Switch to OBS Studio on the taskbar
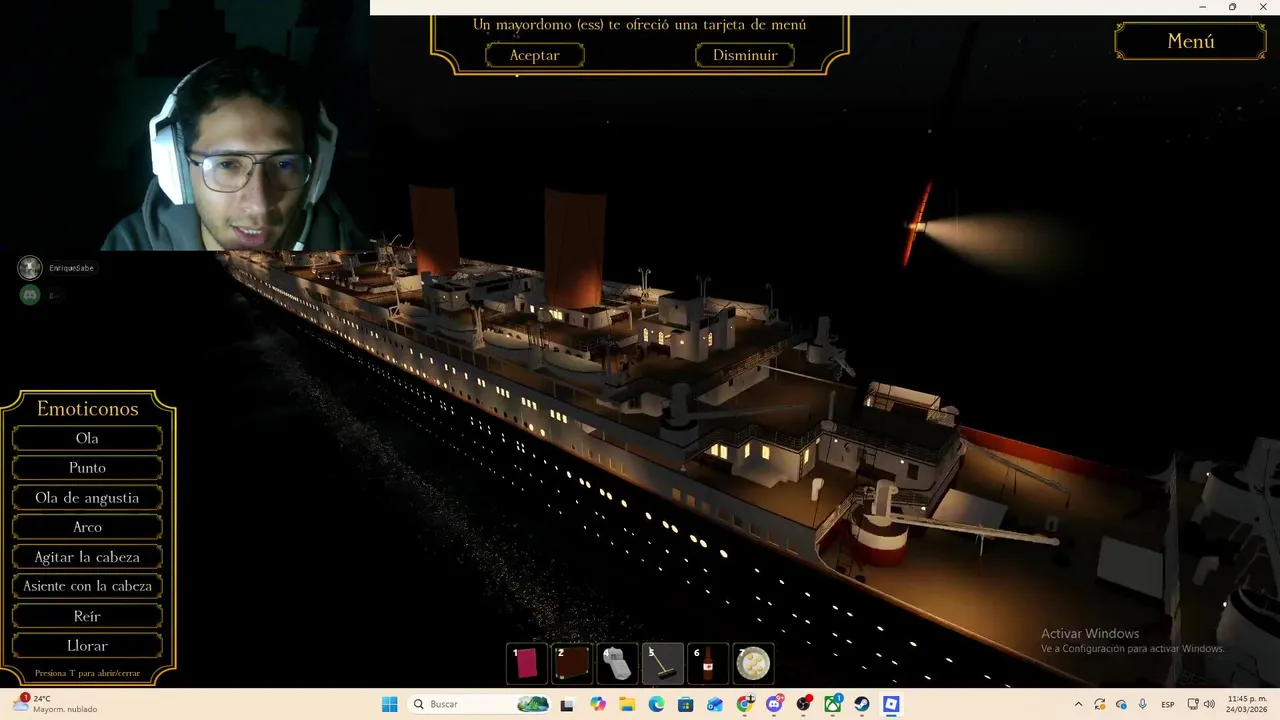The width and height of the screenshot is (1280, 720). tap(803, 704)
